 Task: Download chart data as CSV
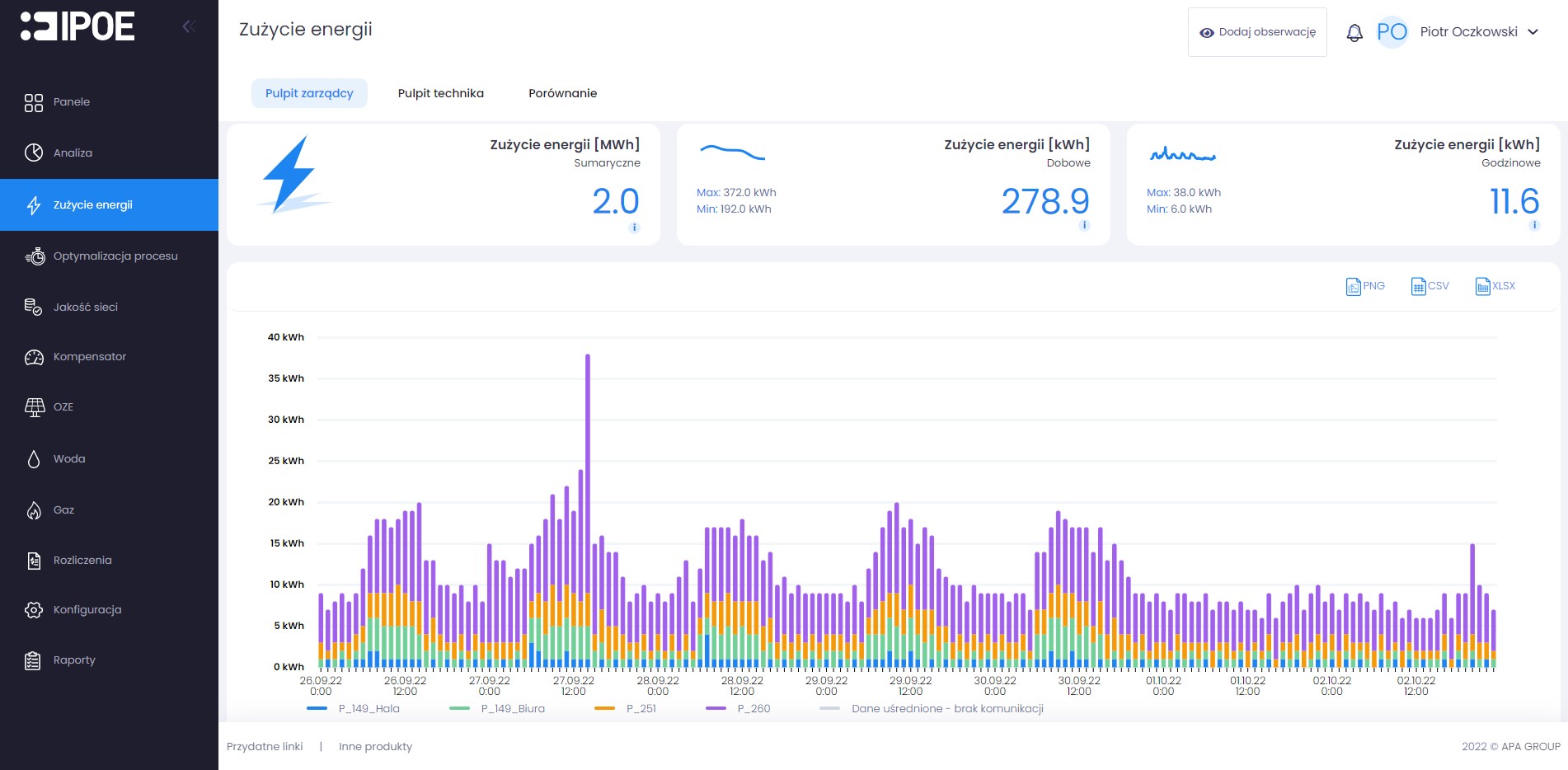pos(1430,286)
